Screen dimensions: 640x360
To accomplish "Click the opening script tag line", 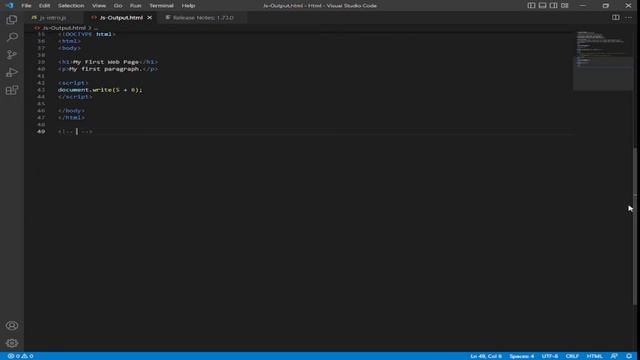I will click(x=73, y=83).
